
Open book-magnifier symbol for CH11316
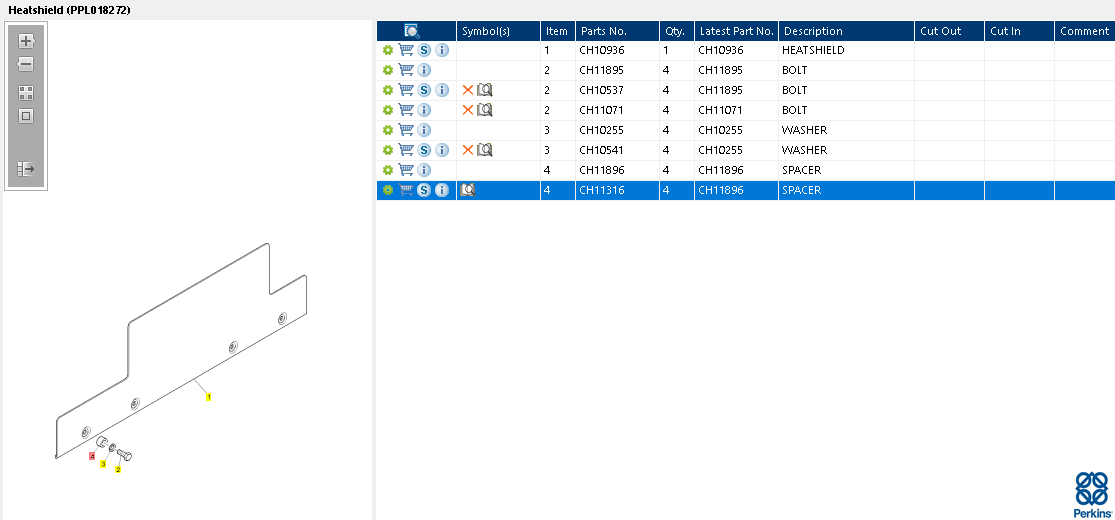[x=467, y=190]
